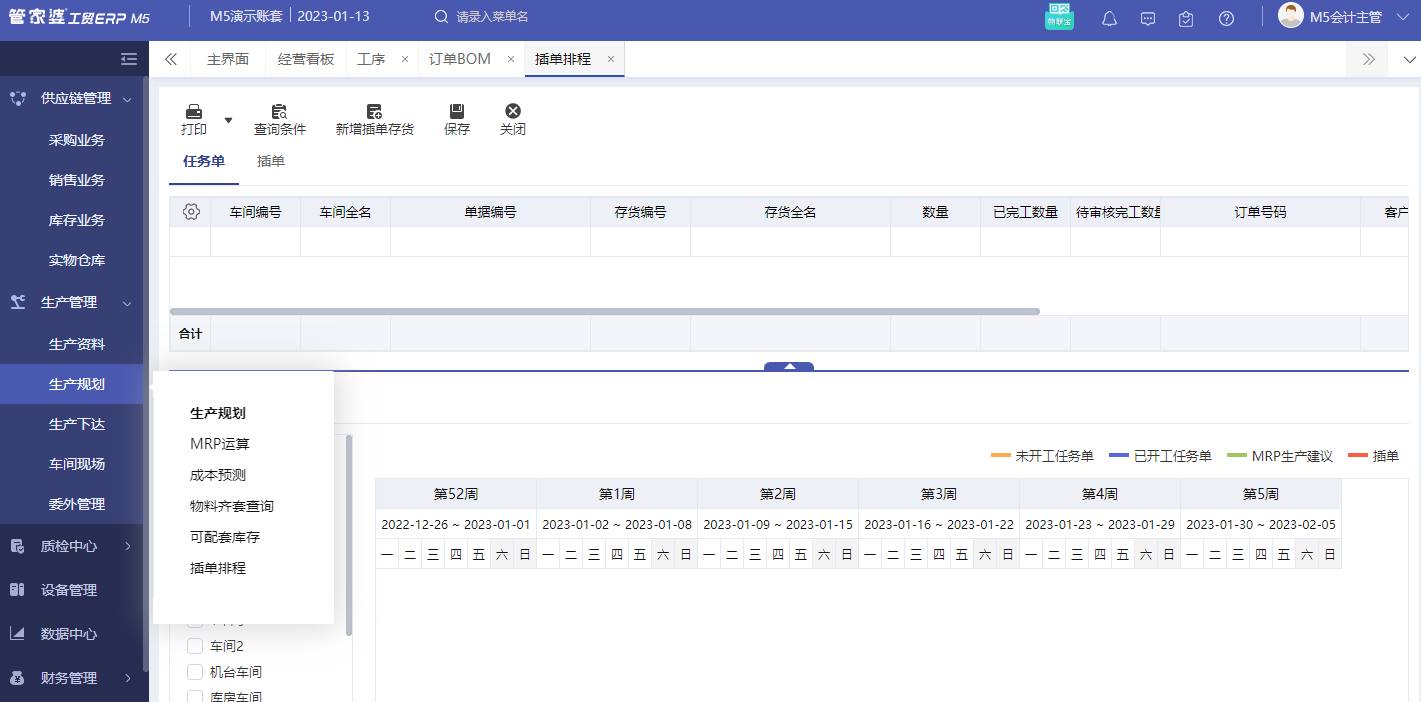Open the print options dropdown arrow

click(228, 118)
